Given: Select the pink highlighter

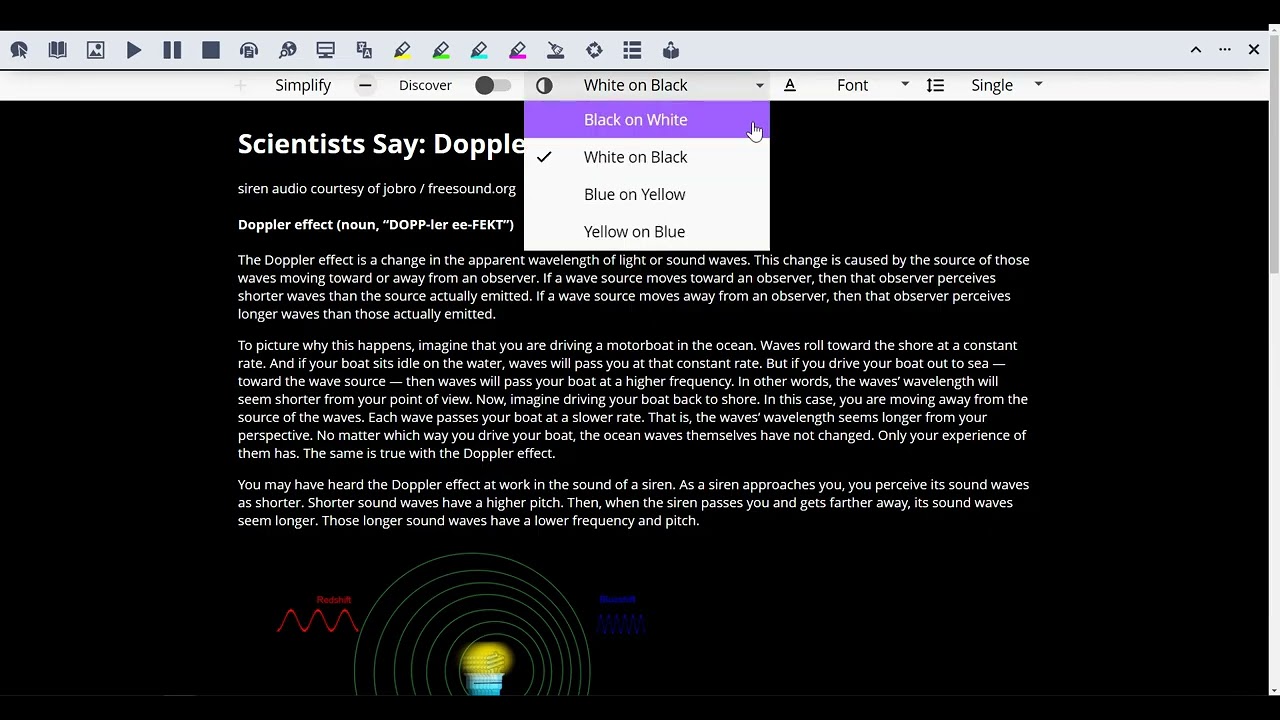Looking at the screenshot, I should pos(518,50).
